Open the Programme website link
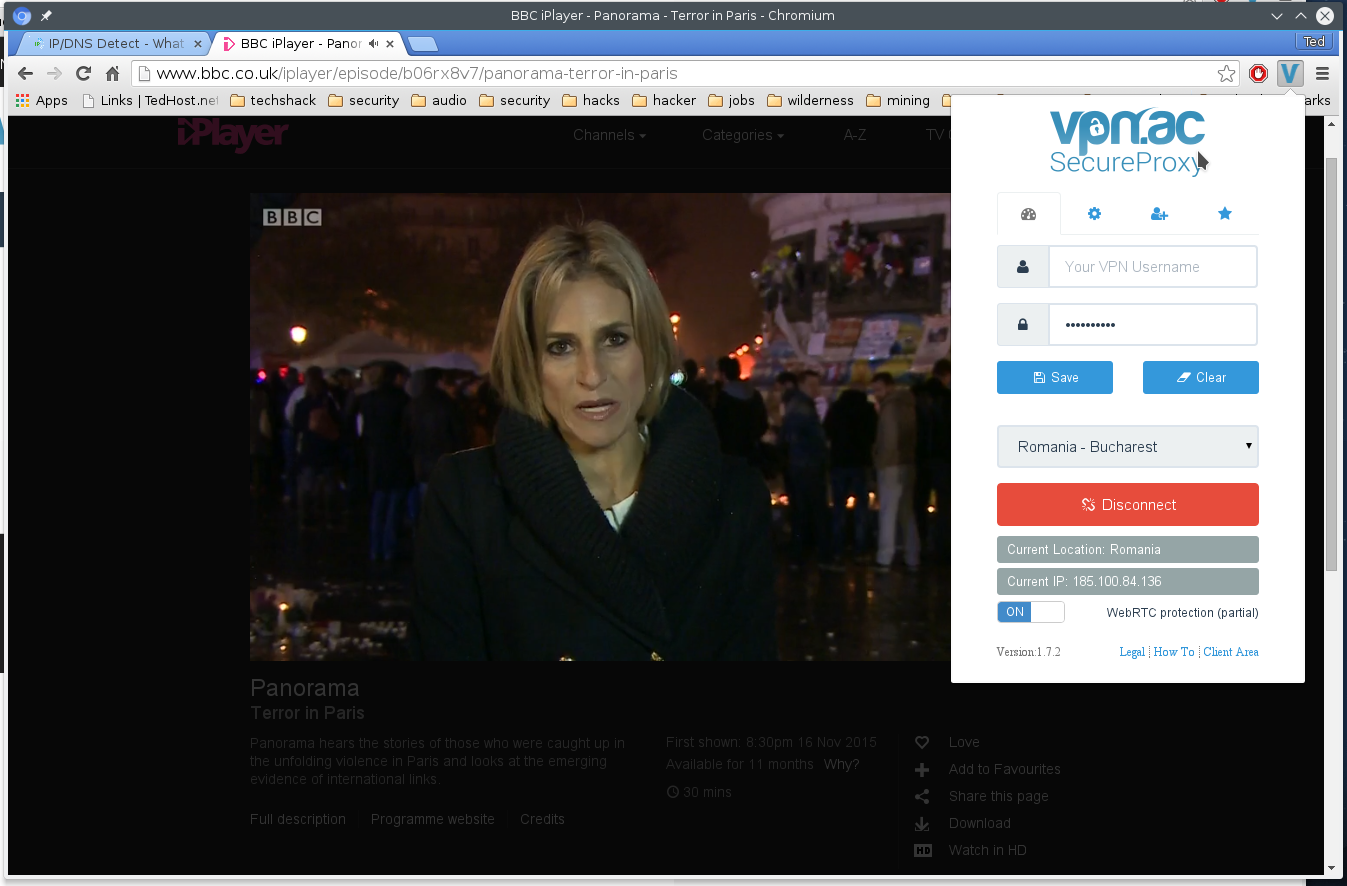1347x886 pixels. tap(433, 819)
